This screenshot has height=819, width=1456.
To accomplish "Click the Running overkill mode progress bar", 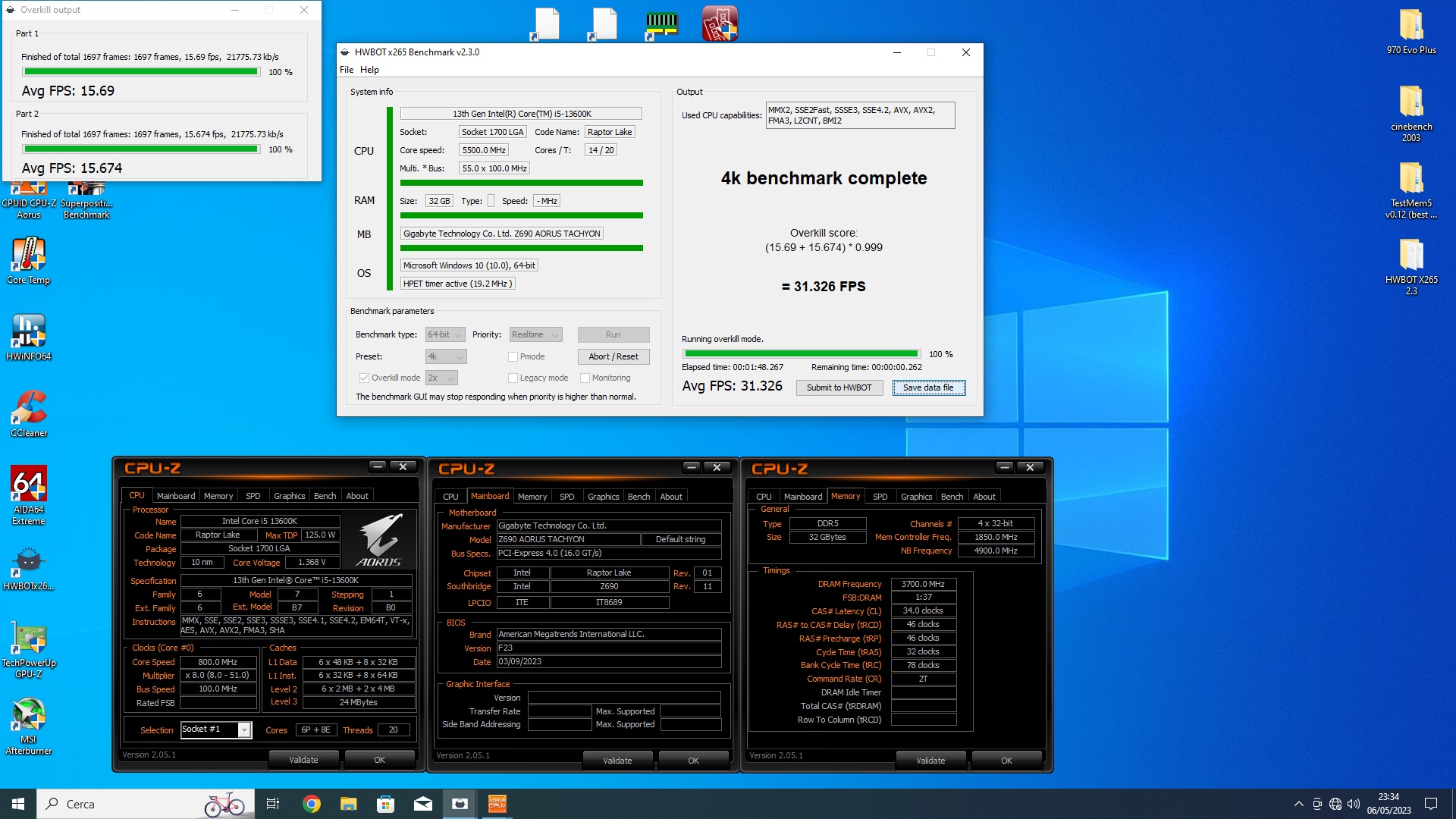I will (x=801, y=354).
